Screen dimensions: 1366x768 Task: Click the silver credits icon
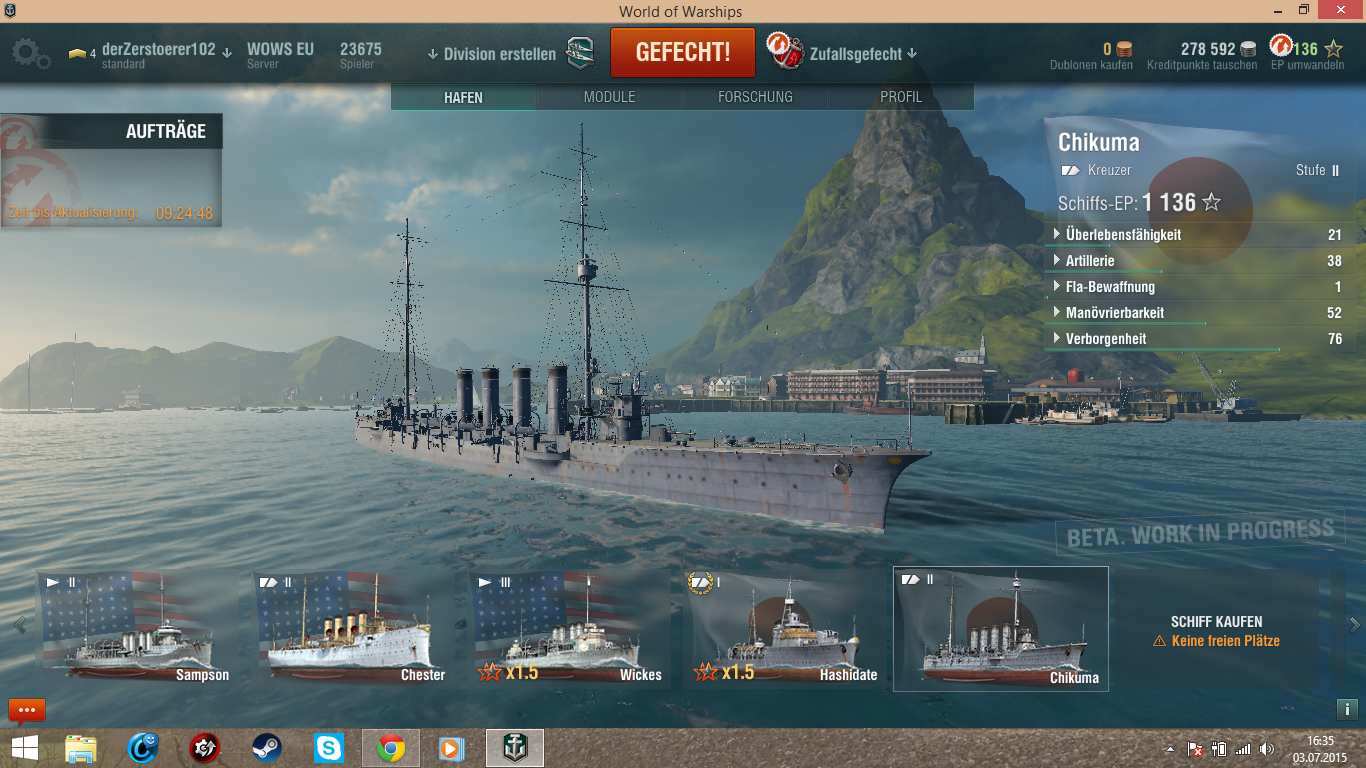pos(1248,49)
